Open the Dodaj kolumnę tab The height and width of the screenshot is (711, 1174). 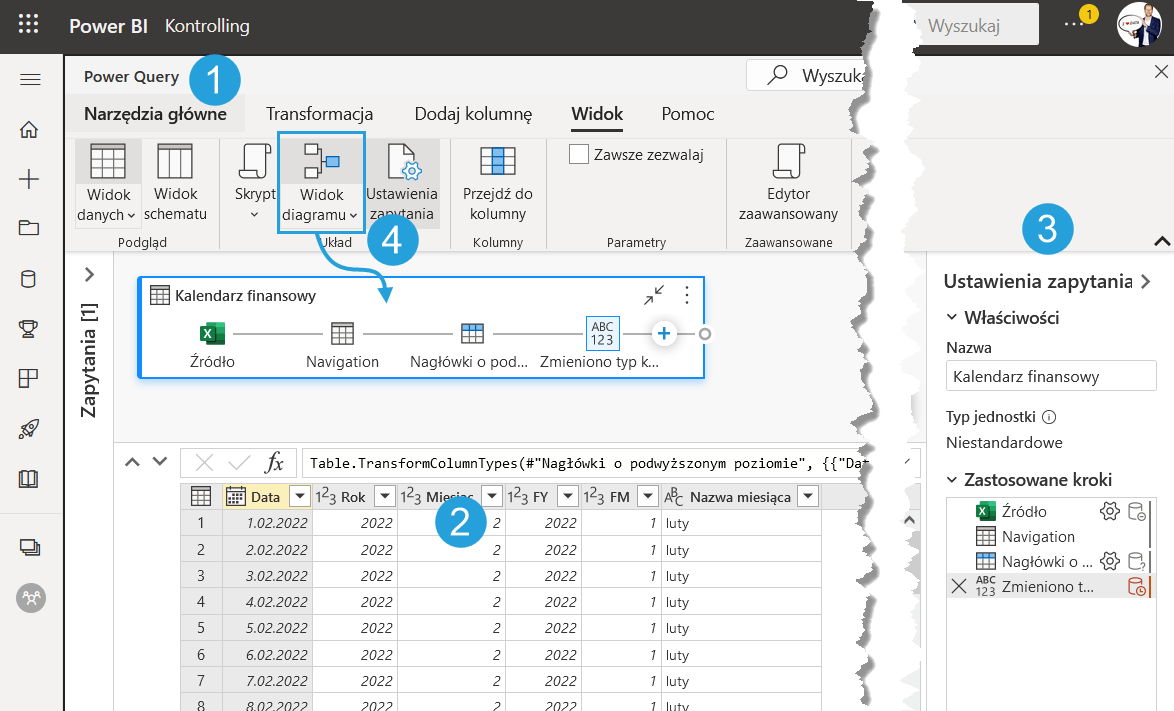(473, 114)
